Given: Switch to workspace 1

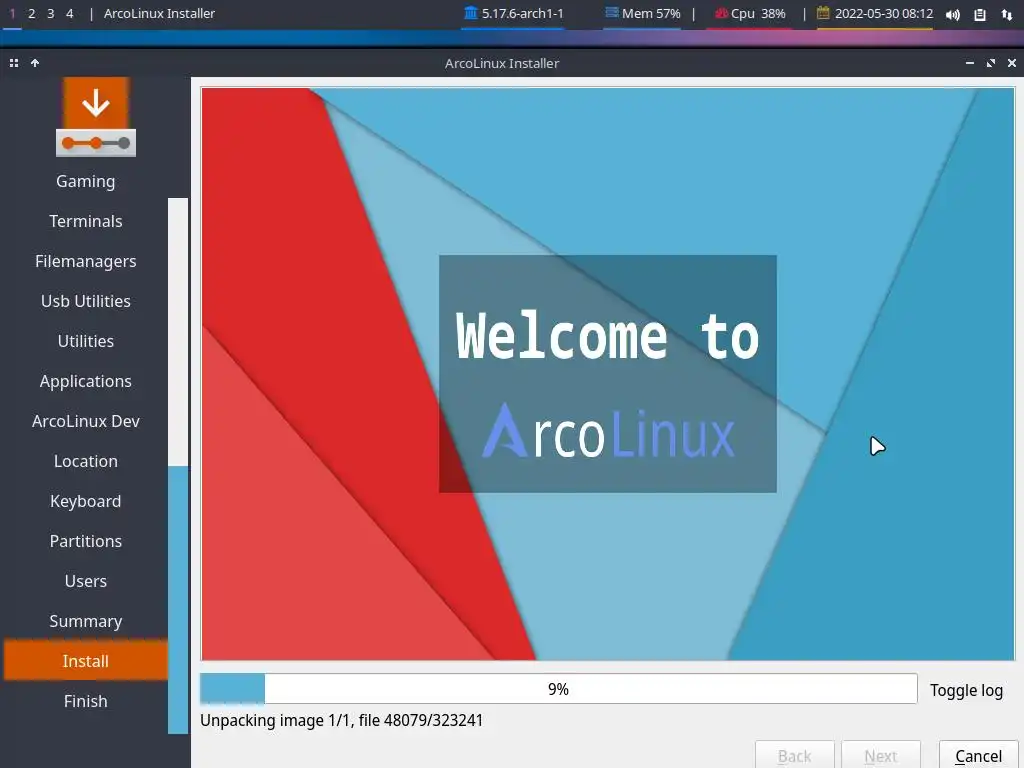Looking at the screenshot, I should click(12, 13).
